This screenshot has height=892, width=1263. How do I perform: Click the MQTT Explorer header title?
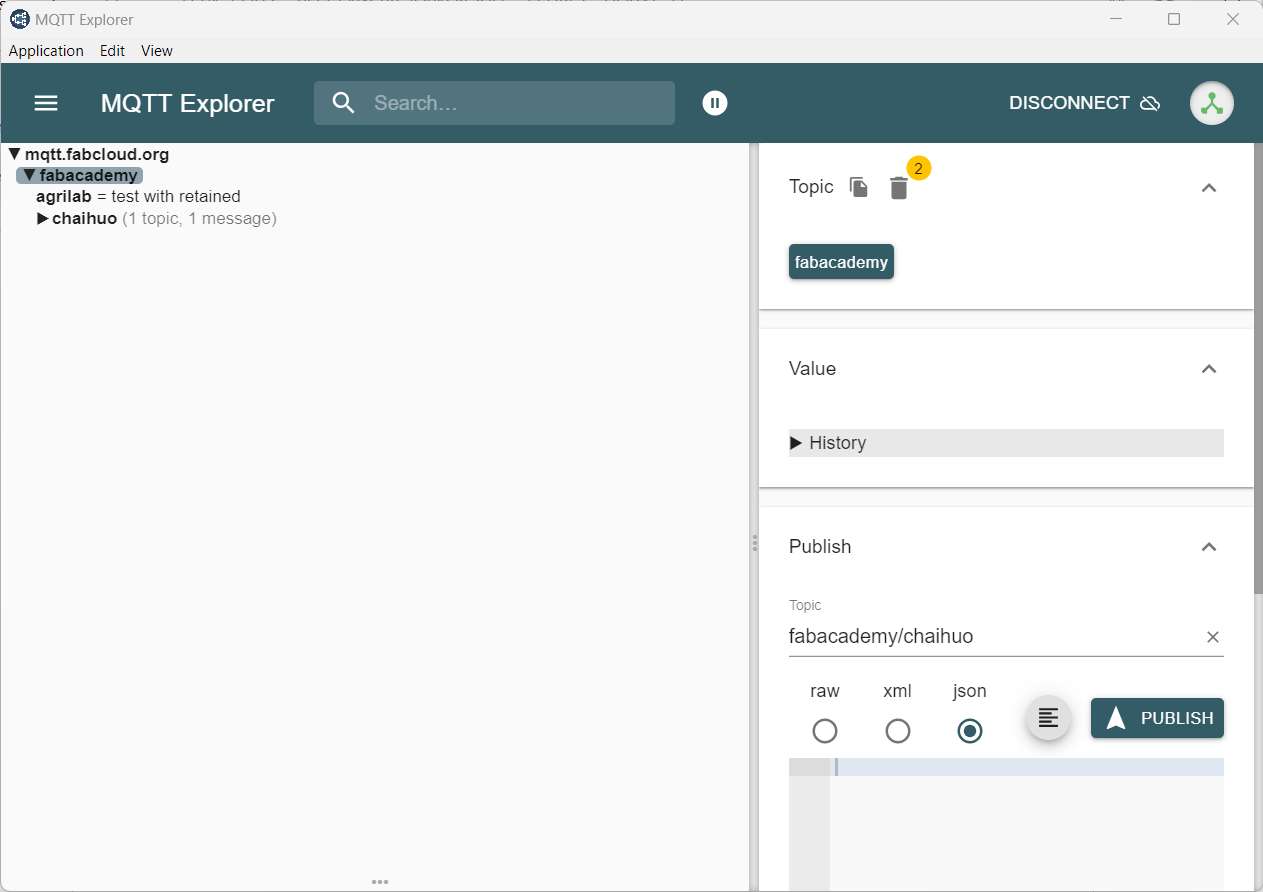click(x=187, y=103)
